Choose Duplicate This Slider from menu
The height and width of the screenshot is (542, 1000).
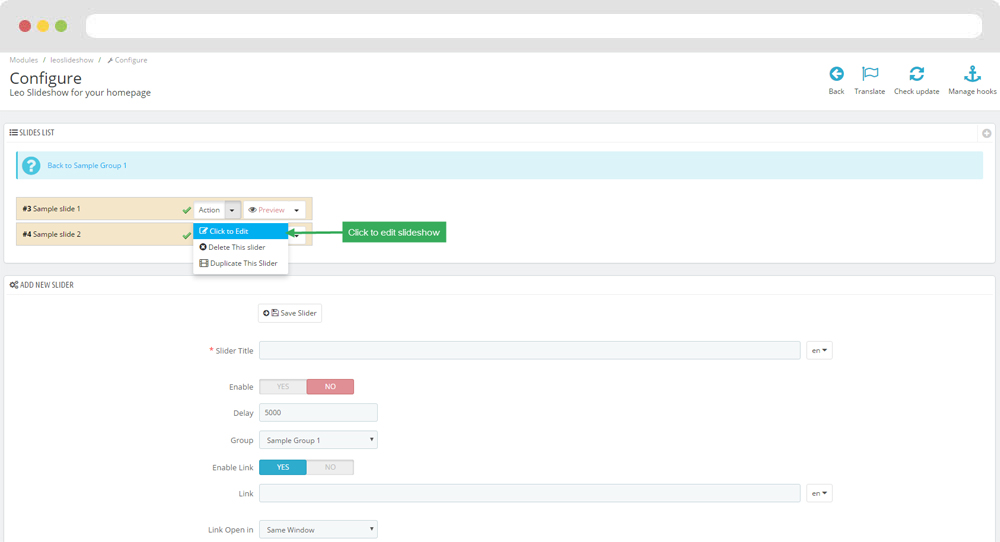click(240, 263)
